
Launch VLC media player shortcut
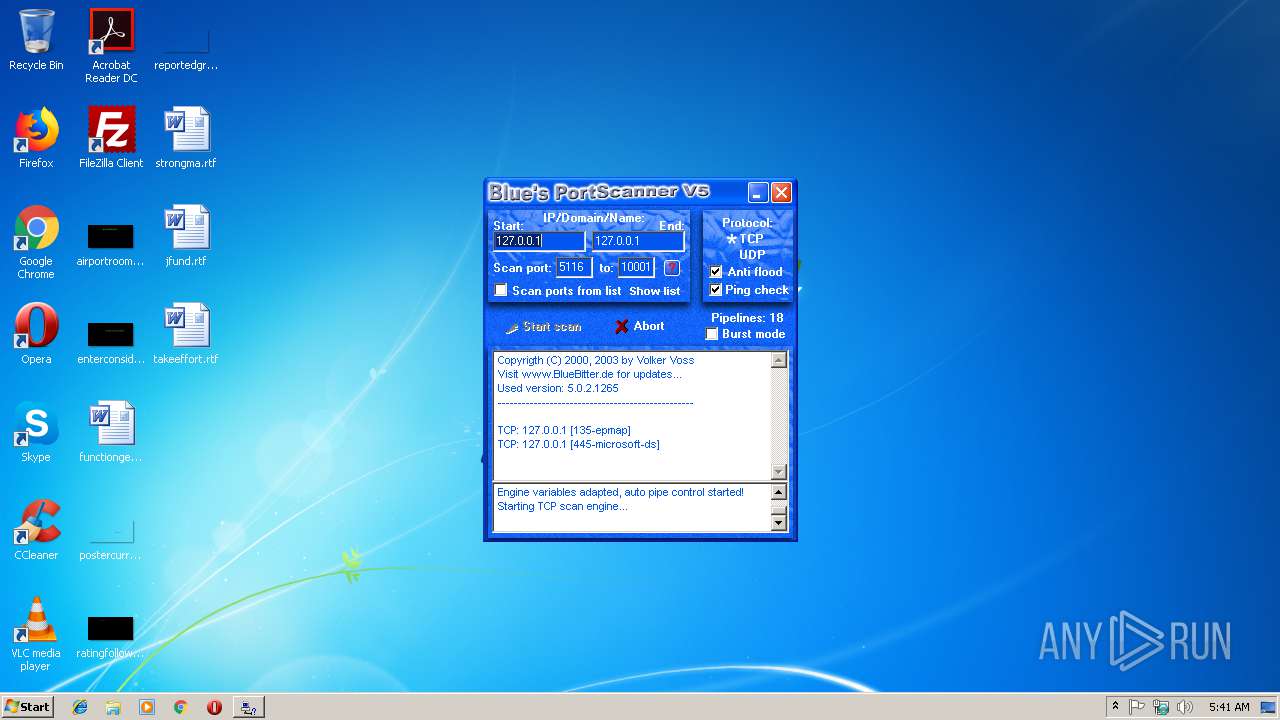pyautogui.click(x=36, y=635)
